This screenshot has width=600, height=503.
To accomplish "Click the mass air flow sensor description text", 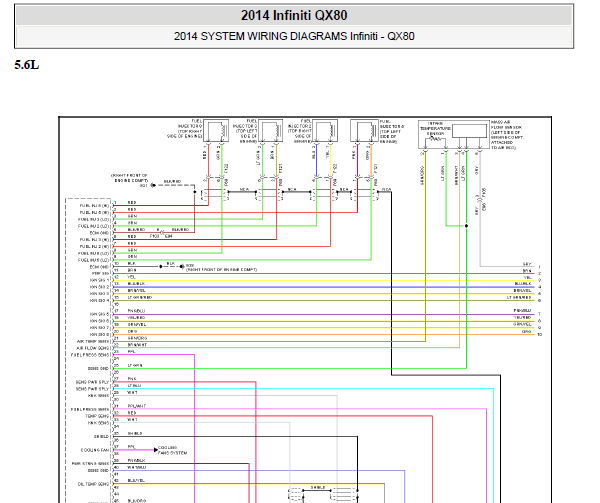I will click(507, 135).
